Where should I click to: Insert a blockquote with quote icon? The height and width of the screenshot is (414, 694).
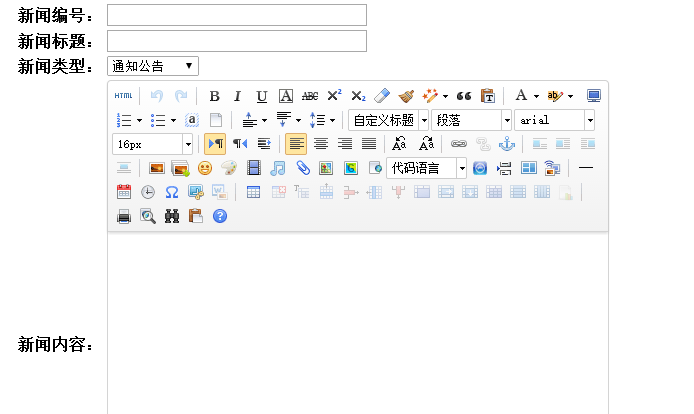click(x=463, y=96)
